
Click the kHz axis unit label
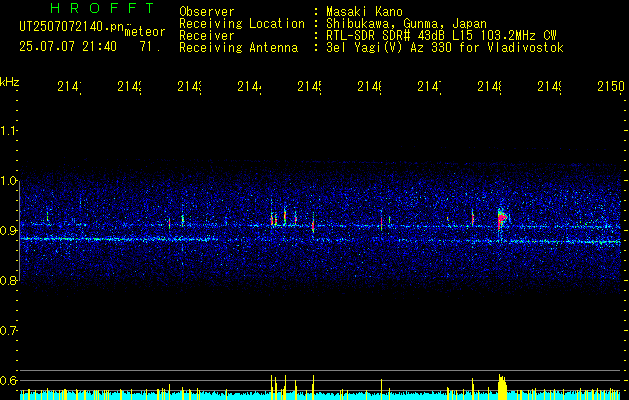pos(10,82)
